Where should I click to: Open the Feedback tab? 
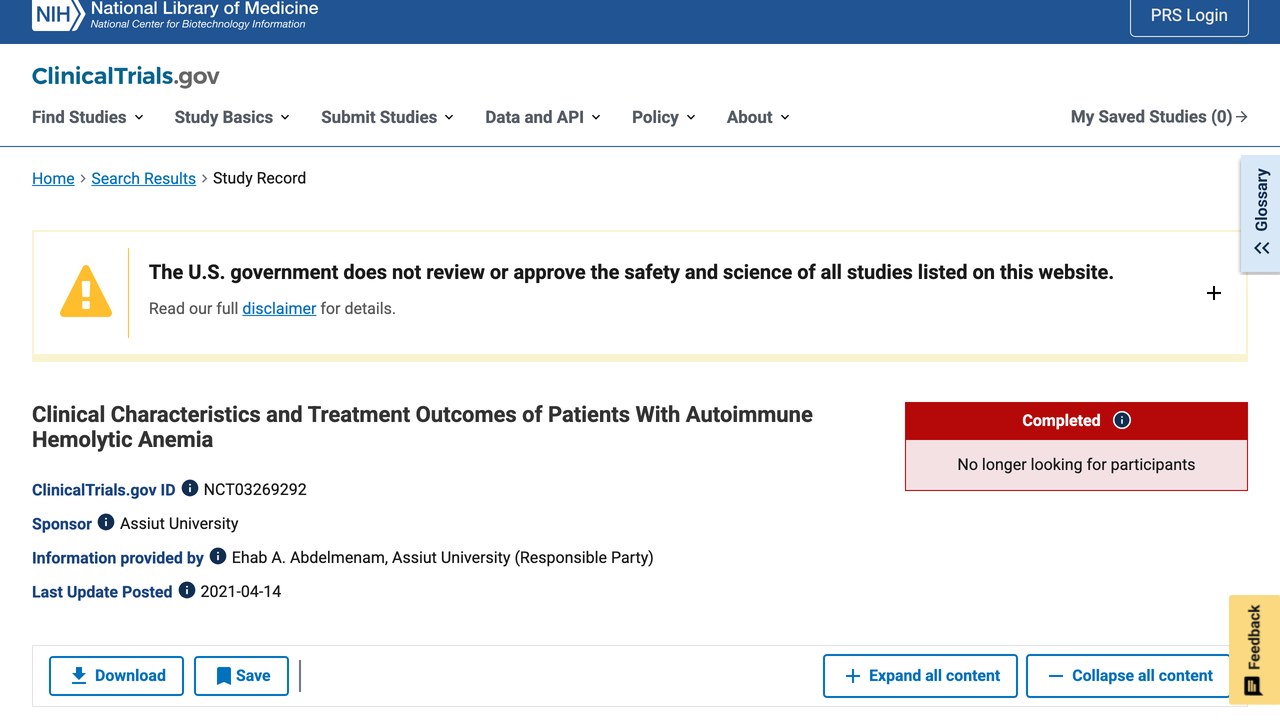tap(1254, 650)
